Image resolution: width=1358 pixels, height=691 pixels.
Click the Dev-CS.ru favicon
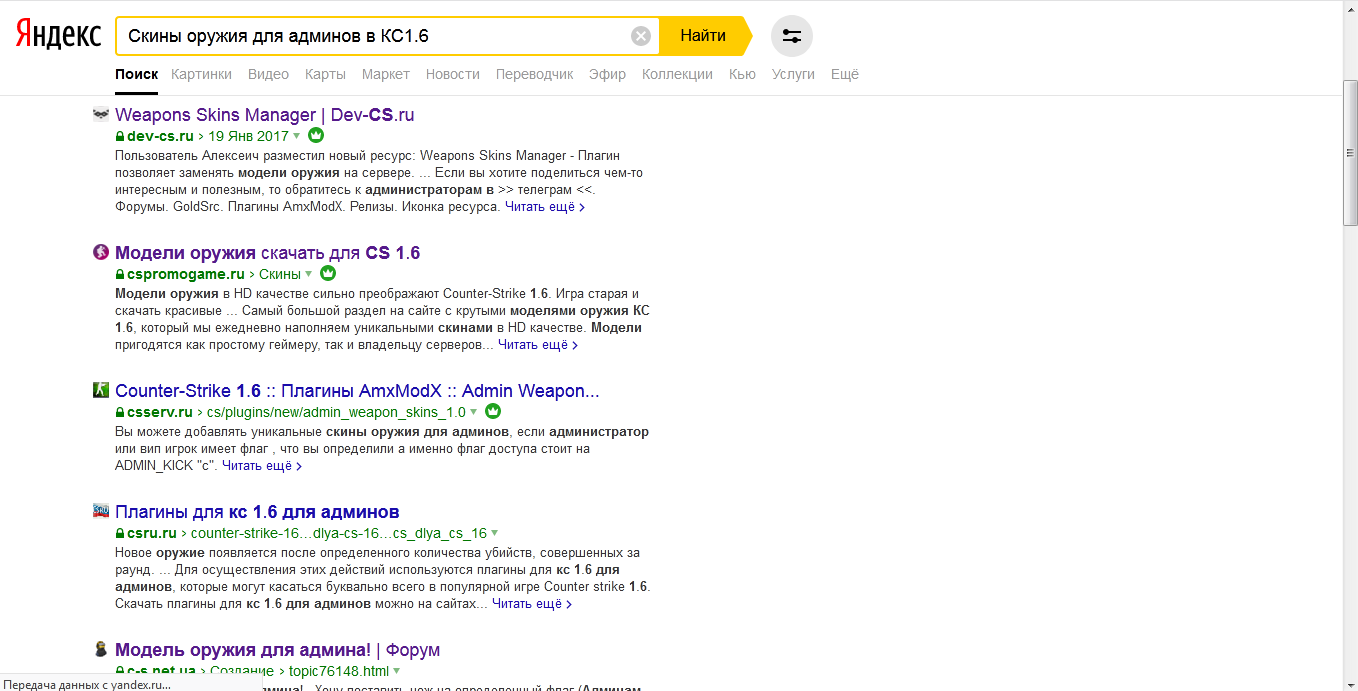[101, 115]
